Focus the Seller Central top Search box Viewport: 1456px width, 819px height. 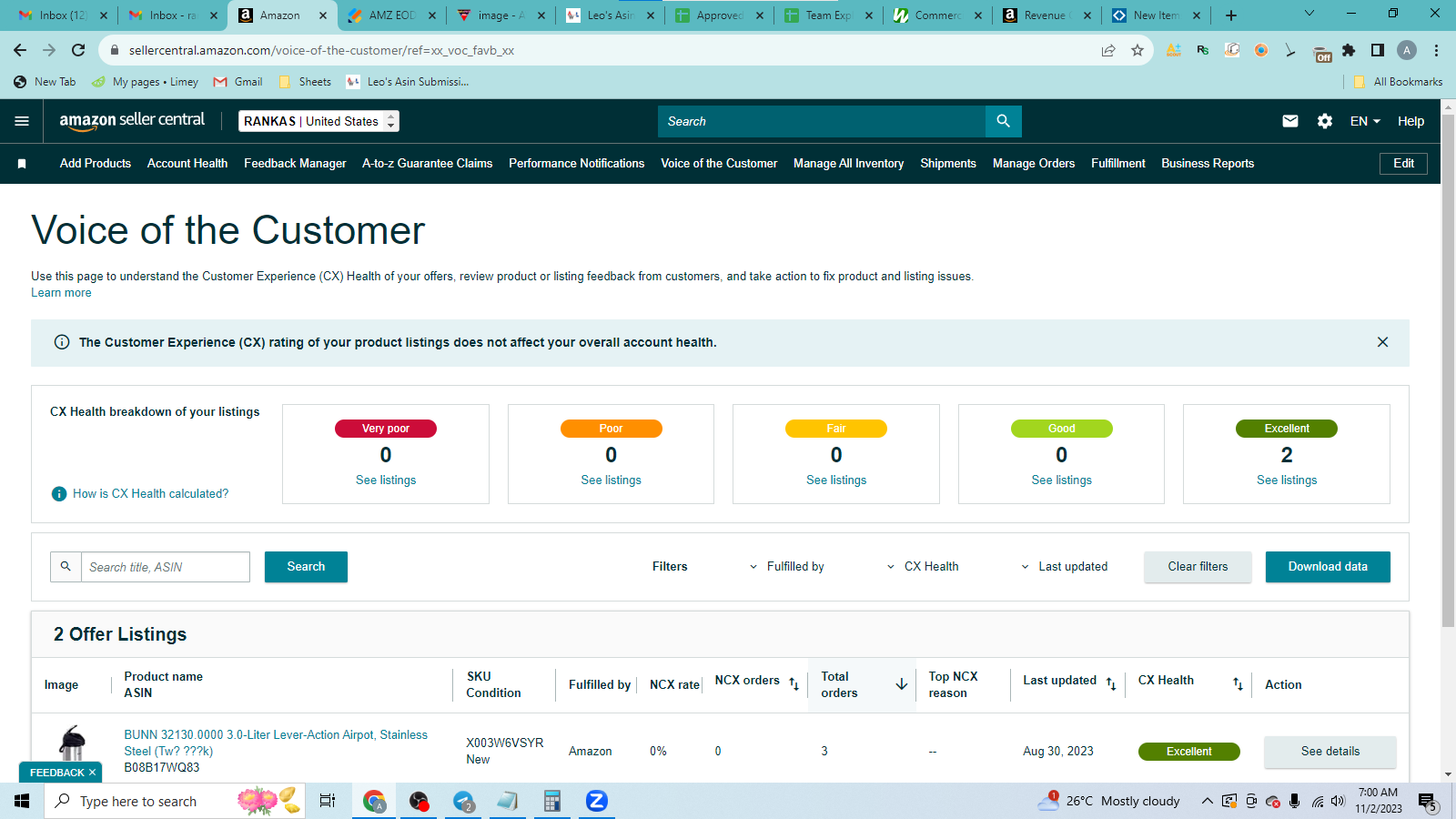[822, 121]
